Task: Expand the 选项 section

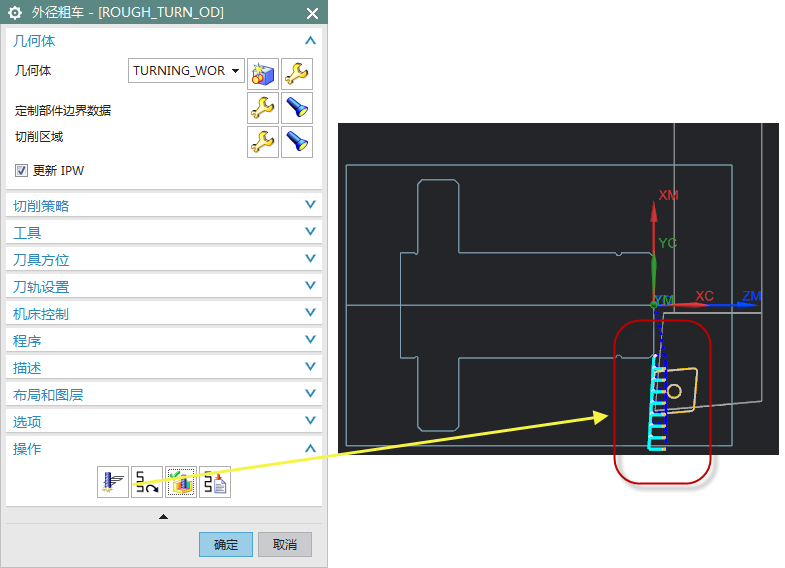Action: pyautogui.click(x=310, y=421)
